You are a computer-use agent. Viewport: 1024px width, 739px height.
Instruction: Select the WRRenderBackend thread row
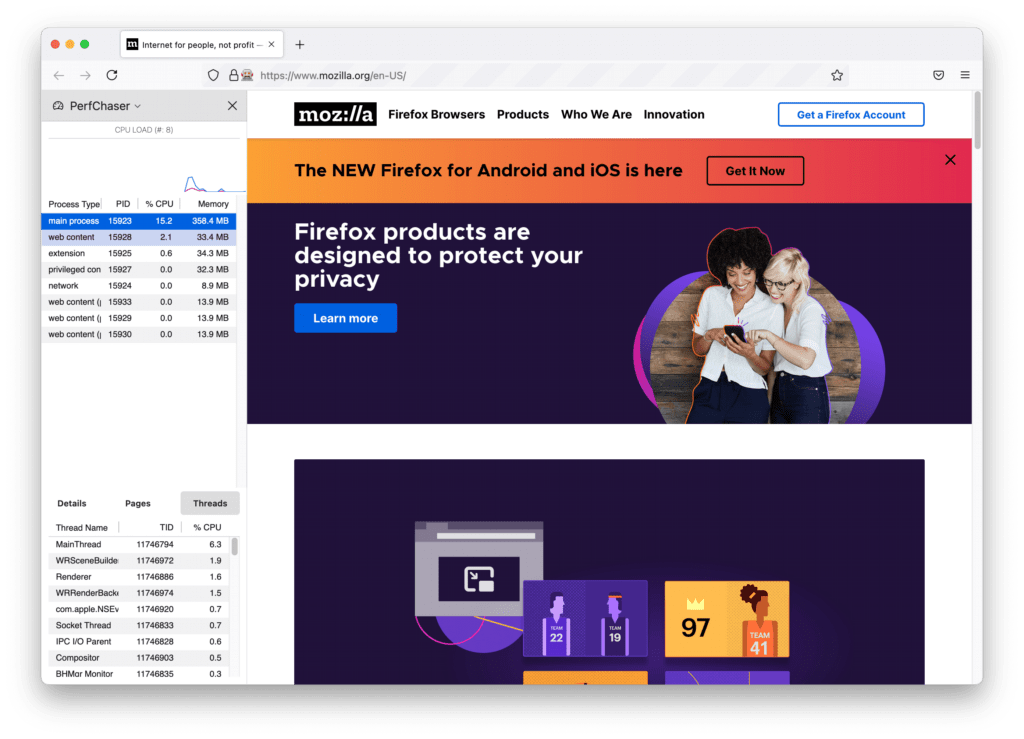[138, 593]
